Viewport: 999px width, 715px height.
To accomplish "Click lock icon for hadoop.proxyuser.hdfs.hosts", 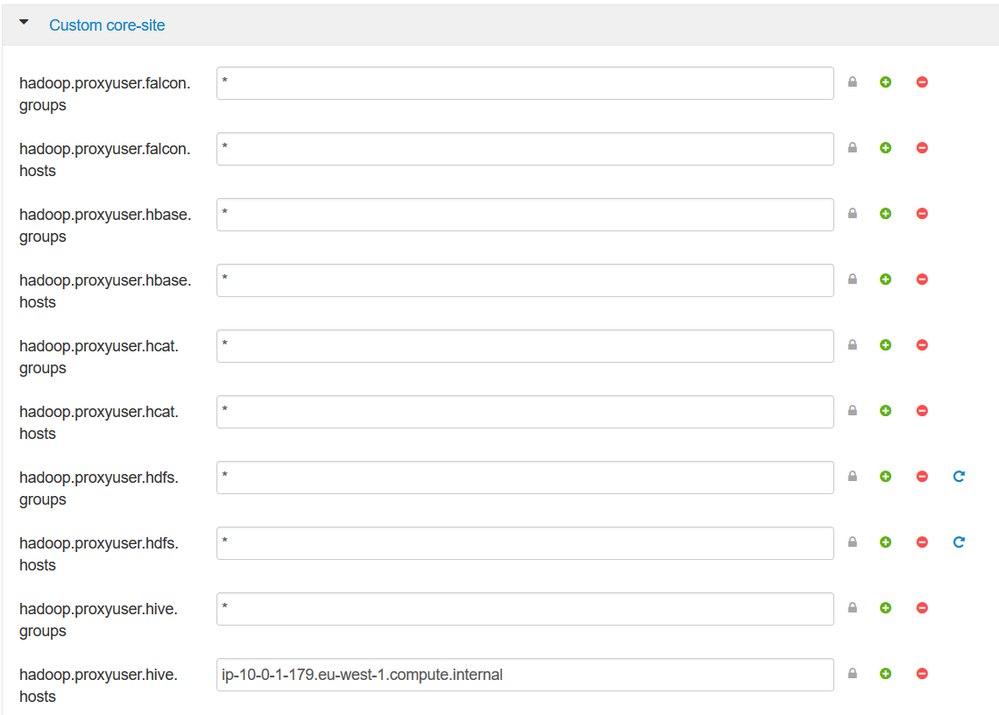I will point(852,542).
